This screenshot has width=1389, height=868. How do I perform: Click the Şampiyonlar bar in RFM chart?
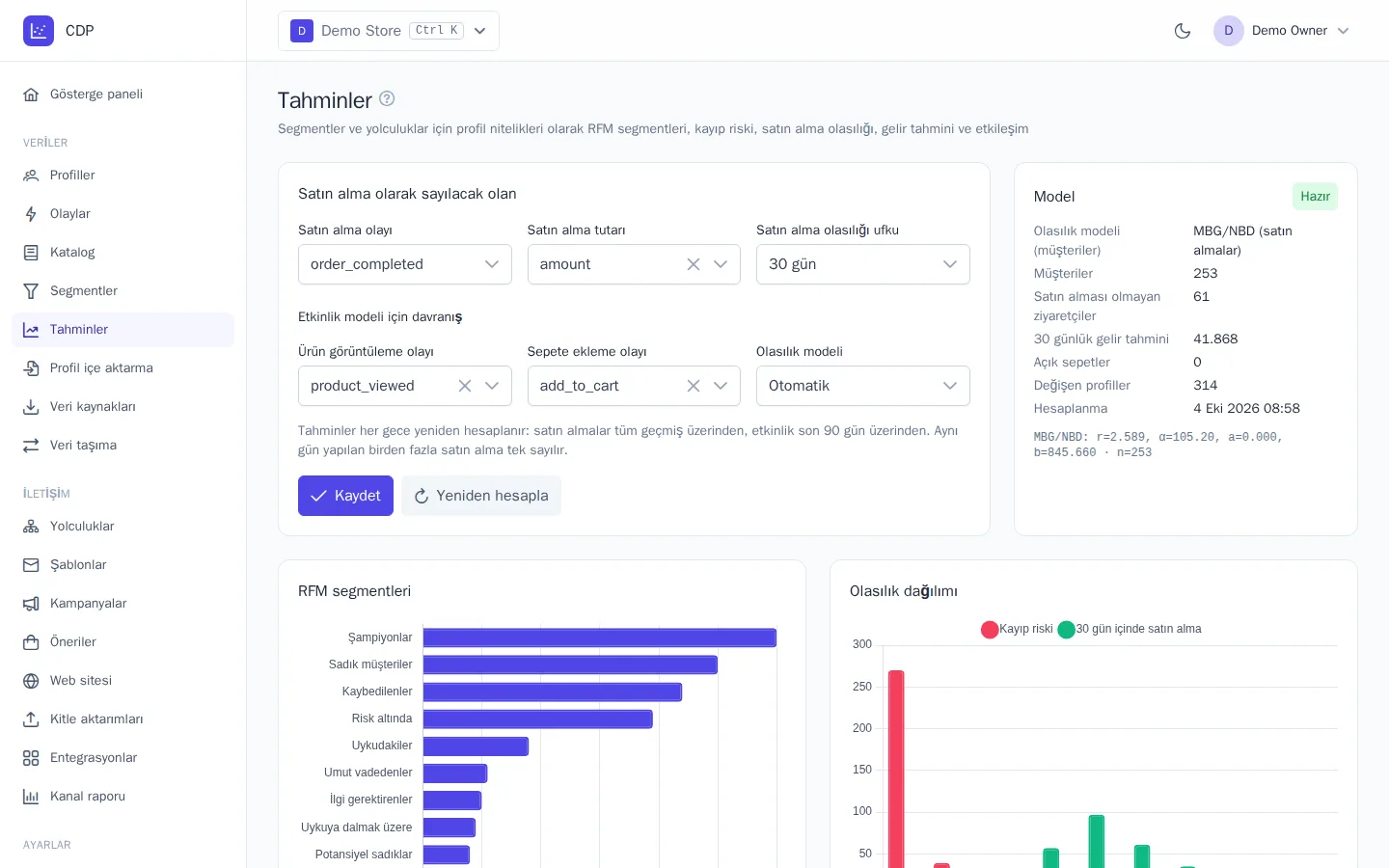(x=600, y=637)
